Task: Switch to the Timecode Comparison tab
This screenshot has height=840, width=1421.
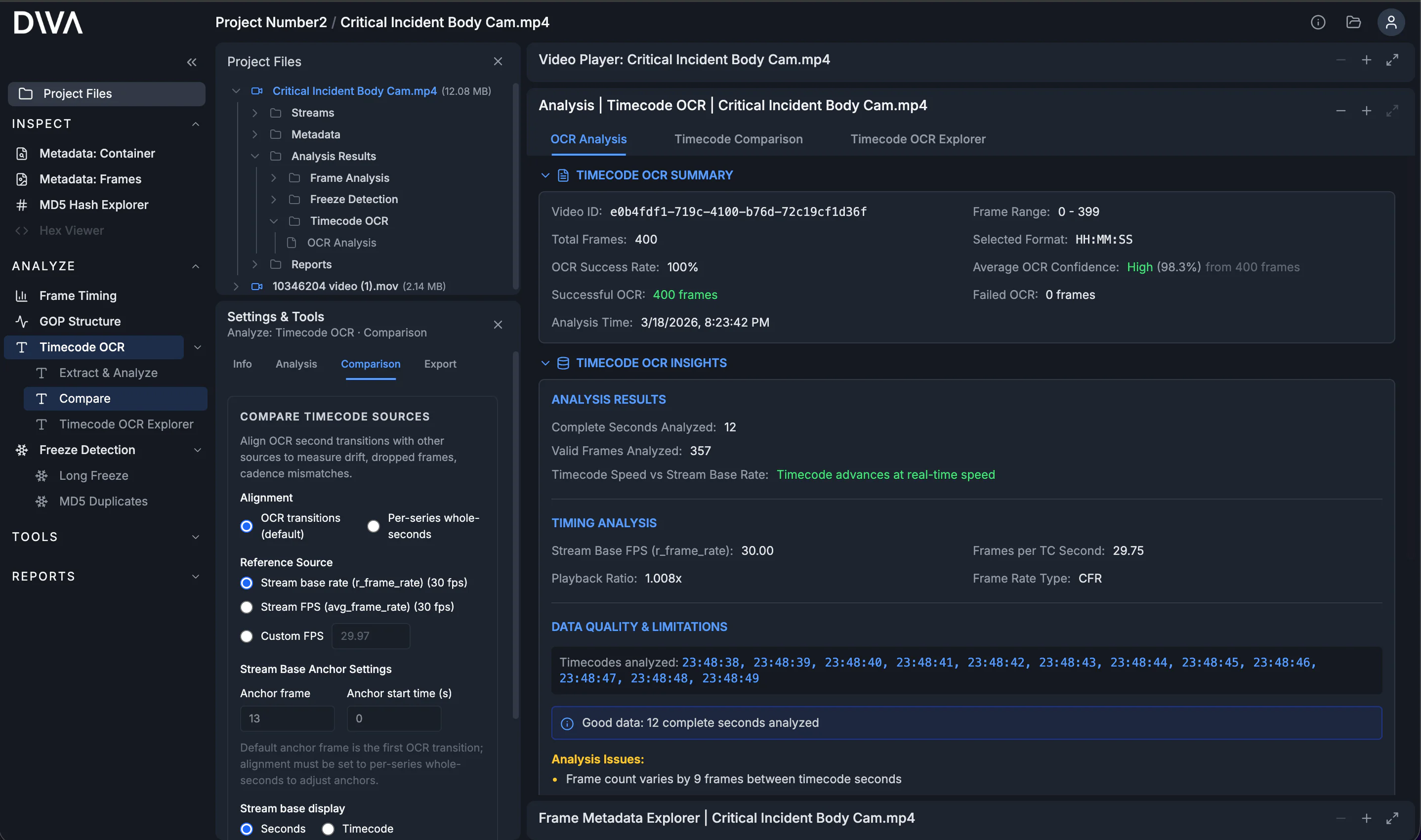Action: point(738,139)
